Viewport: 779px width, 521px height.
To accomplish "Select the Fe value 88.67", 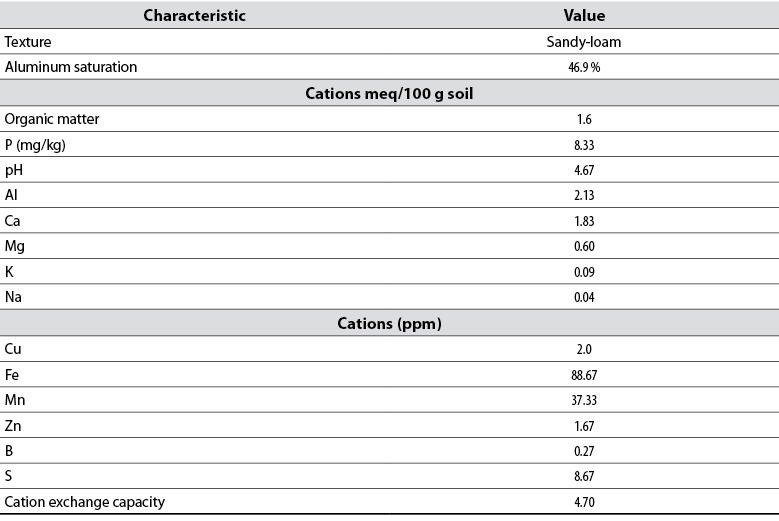I will click(585, 375).
